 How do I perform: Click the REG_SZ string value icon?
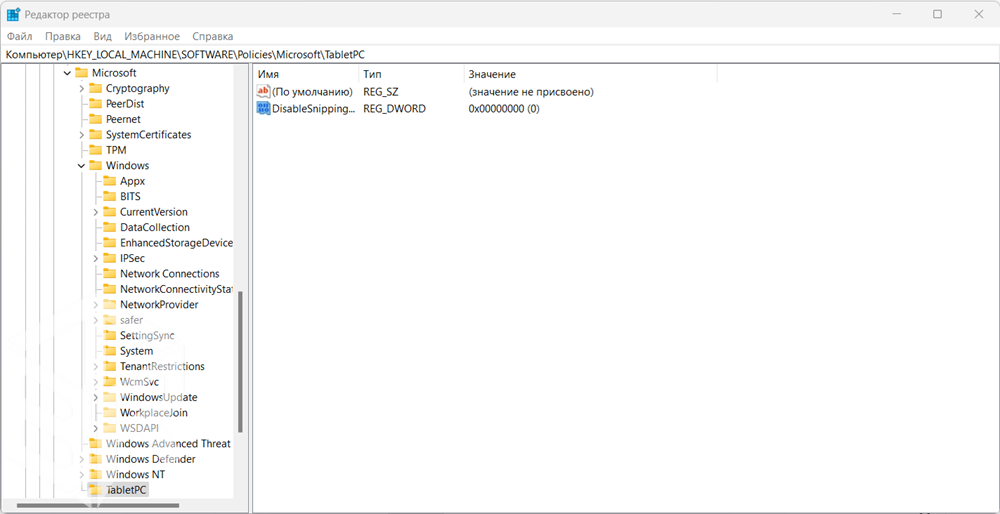pos(263,92)
